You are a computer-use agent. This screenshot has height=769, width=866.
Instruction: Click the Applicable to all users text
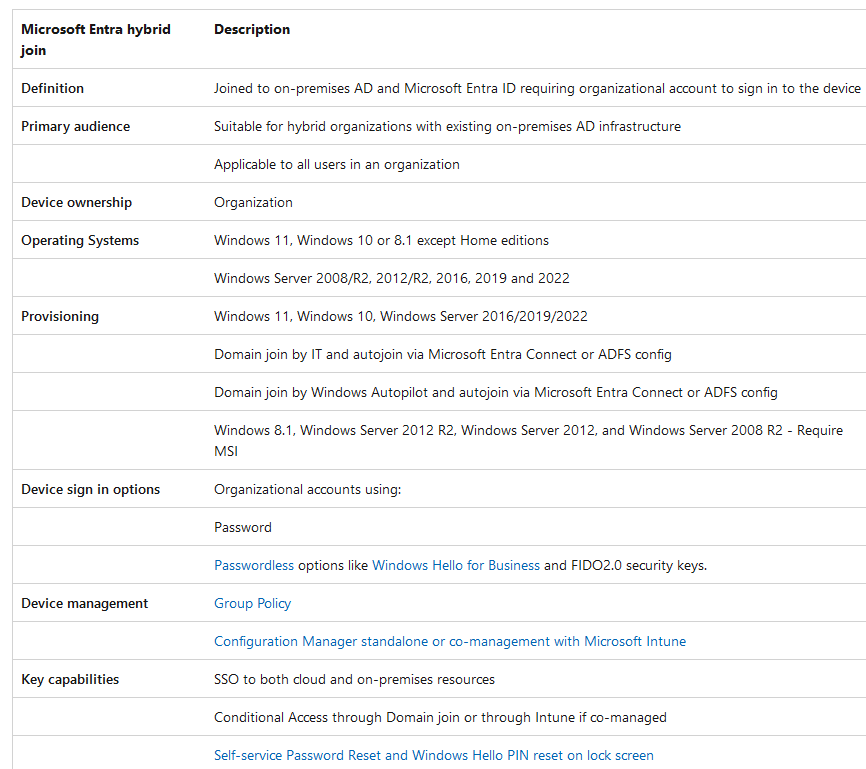coord(337,164)
